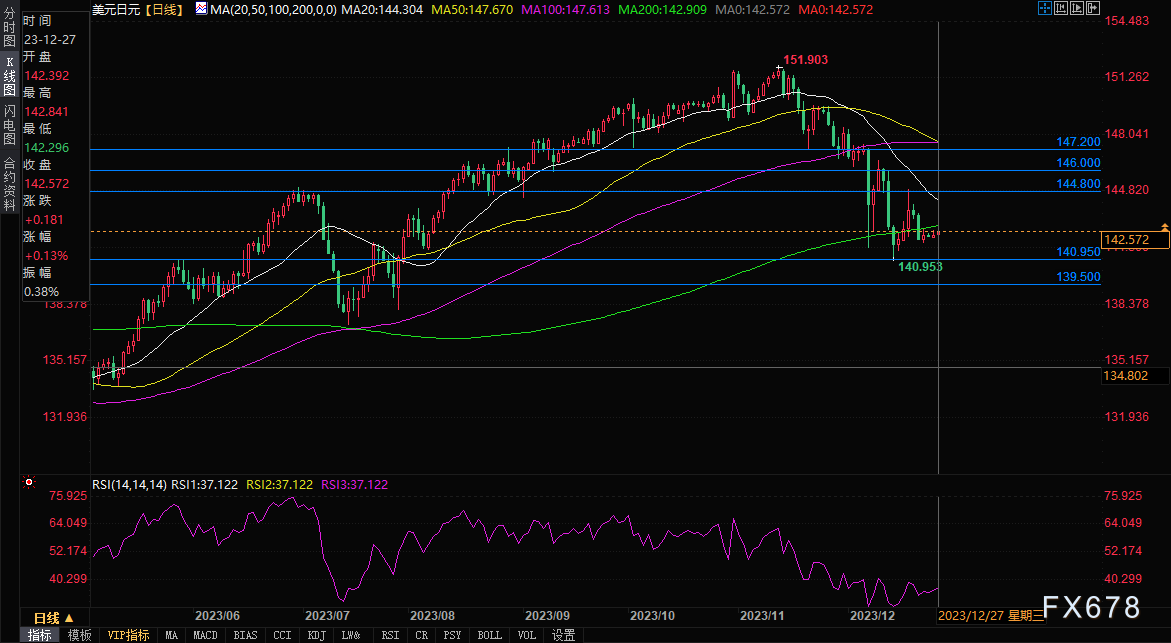Click the RSI3:37.122 magenta label
The width and height of the screenshot is (1171, 643).
pos(355,485)
